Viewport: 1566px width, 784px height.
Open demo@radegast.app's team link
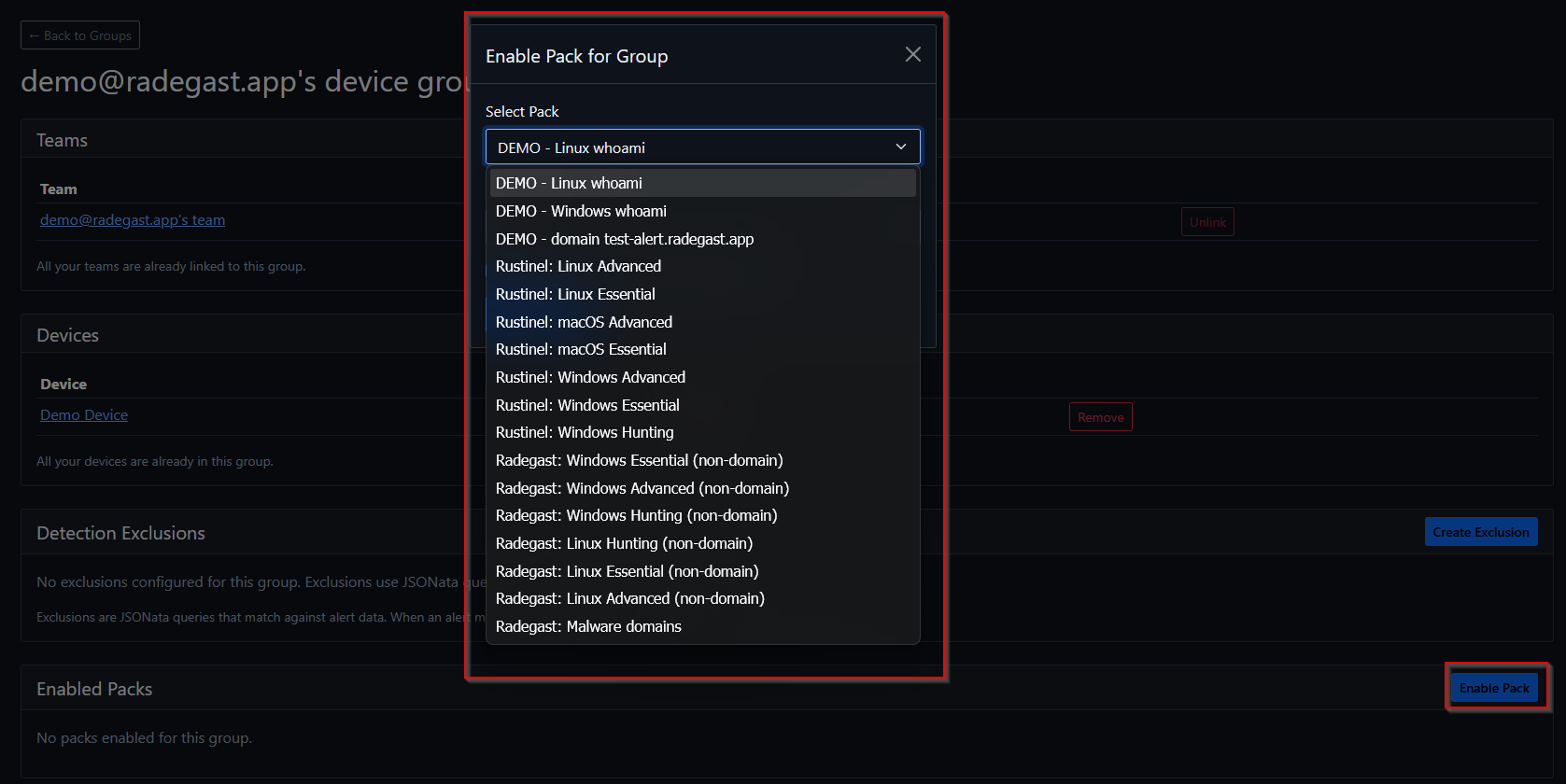[x=133, y=220]
